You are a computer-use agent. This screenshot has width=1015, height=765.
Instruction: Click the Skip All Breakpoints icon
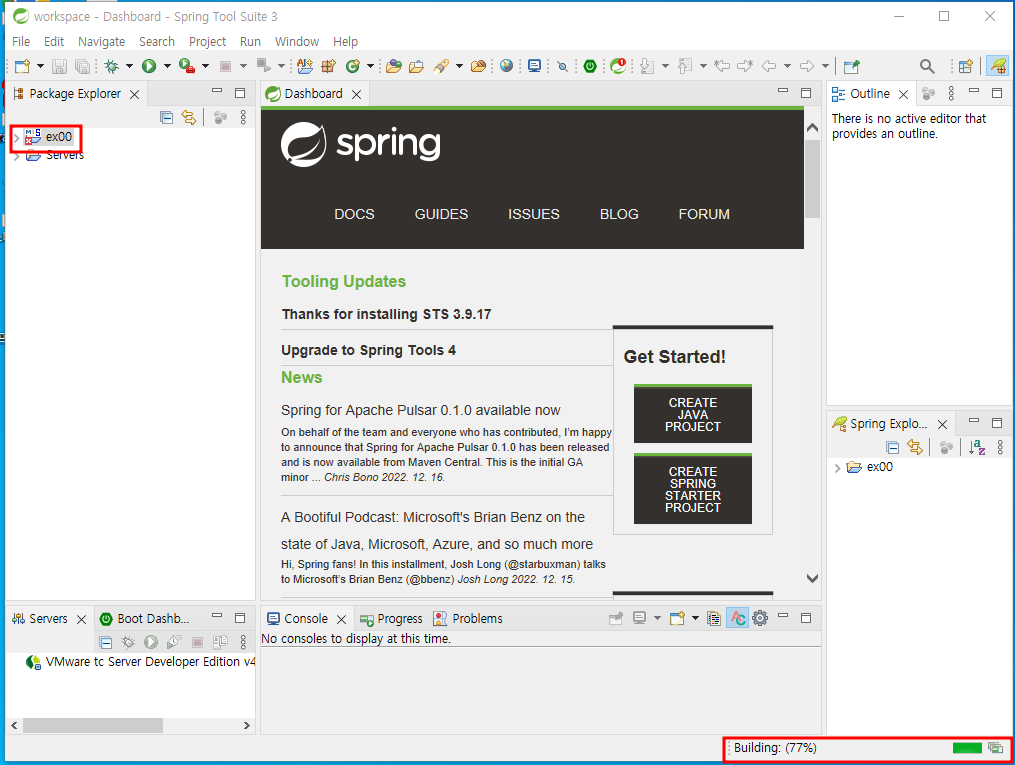(x=563, y=66)
